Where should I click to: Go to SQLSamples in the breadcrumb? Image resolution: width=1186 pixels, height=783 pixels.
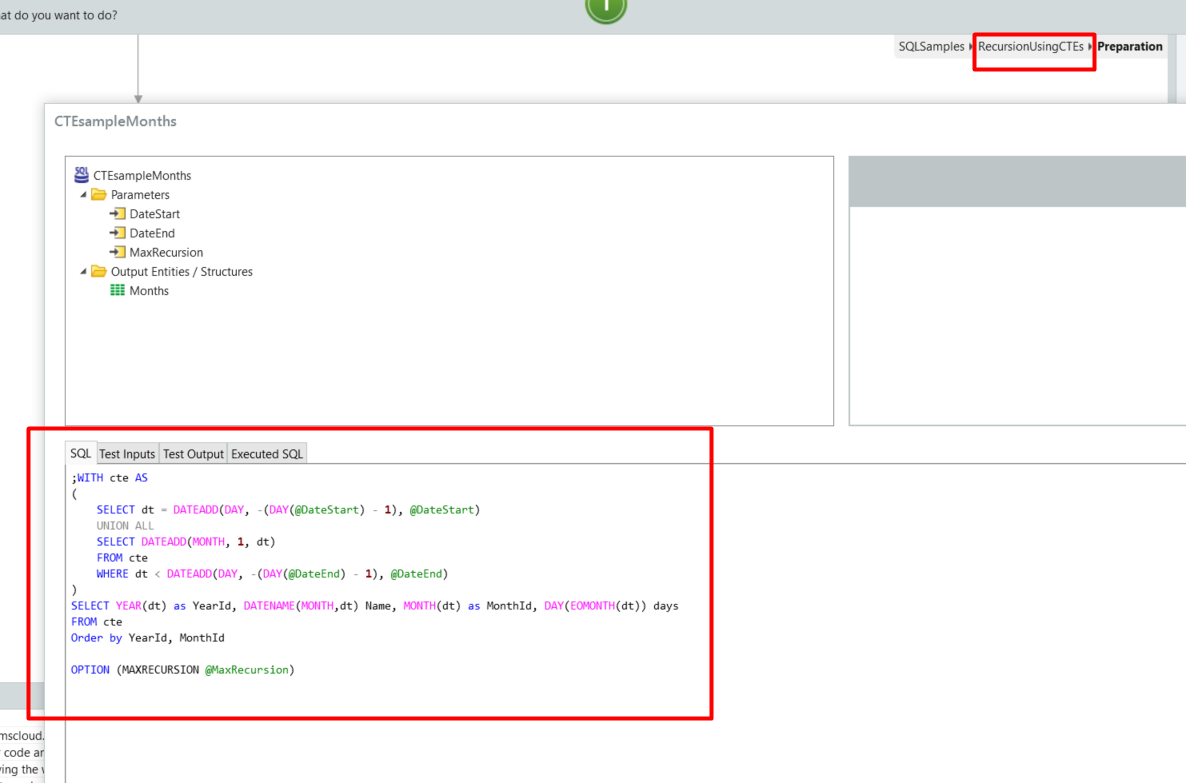(931, 47)
